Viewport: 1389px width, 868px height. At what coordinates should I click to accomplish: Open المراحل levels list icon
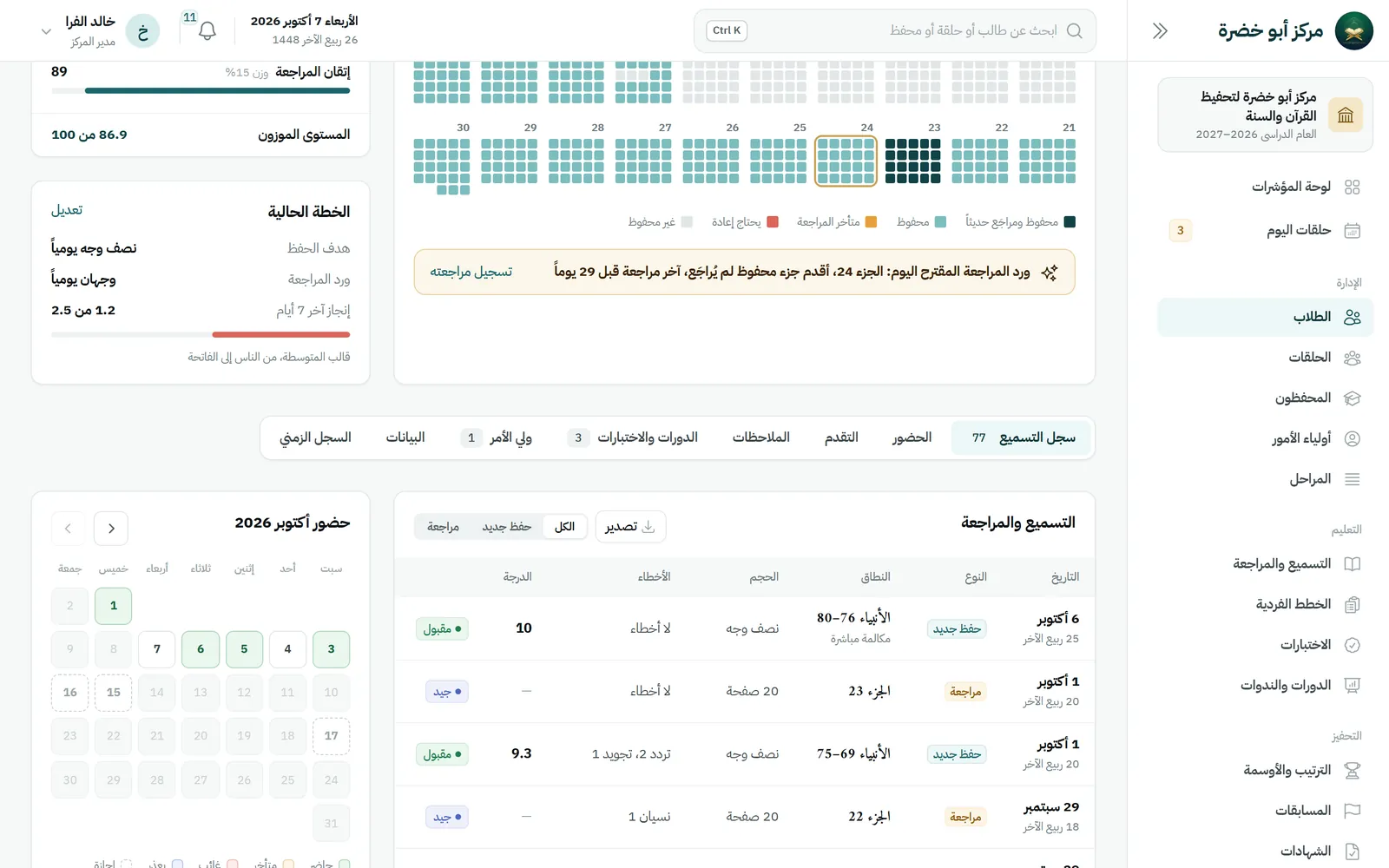1352,479
